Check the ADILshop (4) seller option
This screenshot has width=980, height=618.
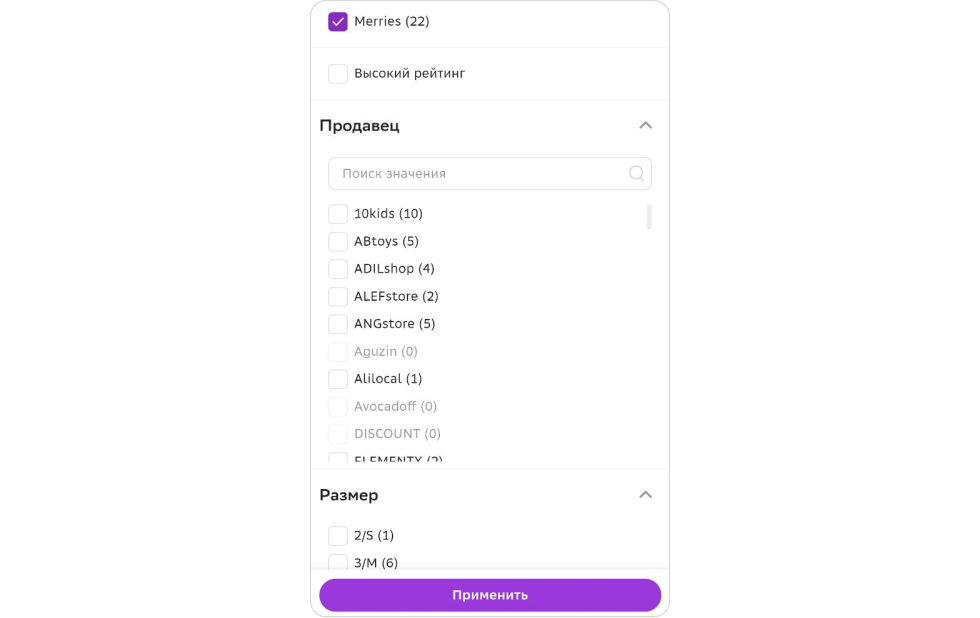[338, 269]
